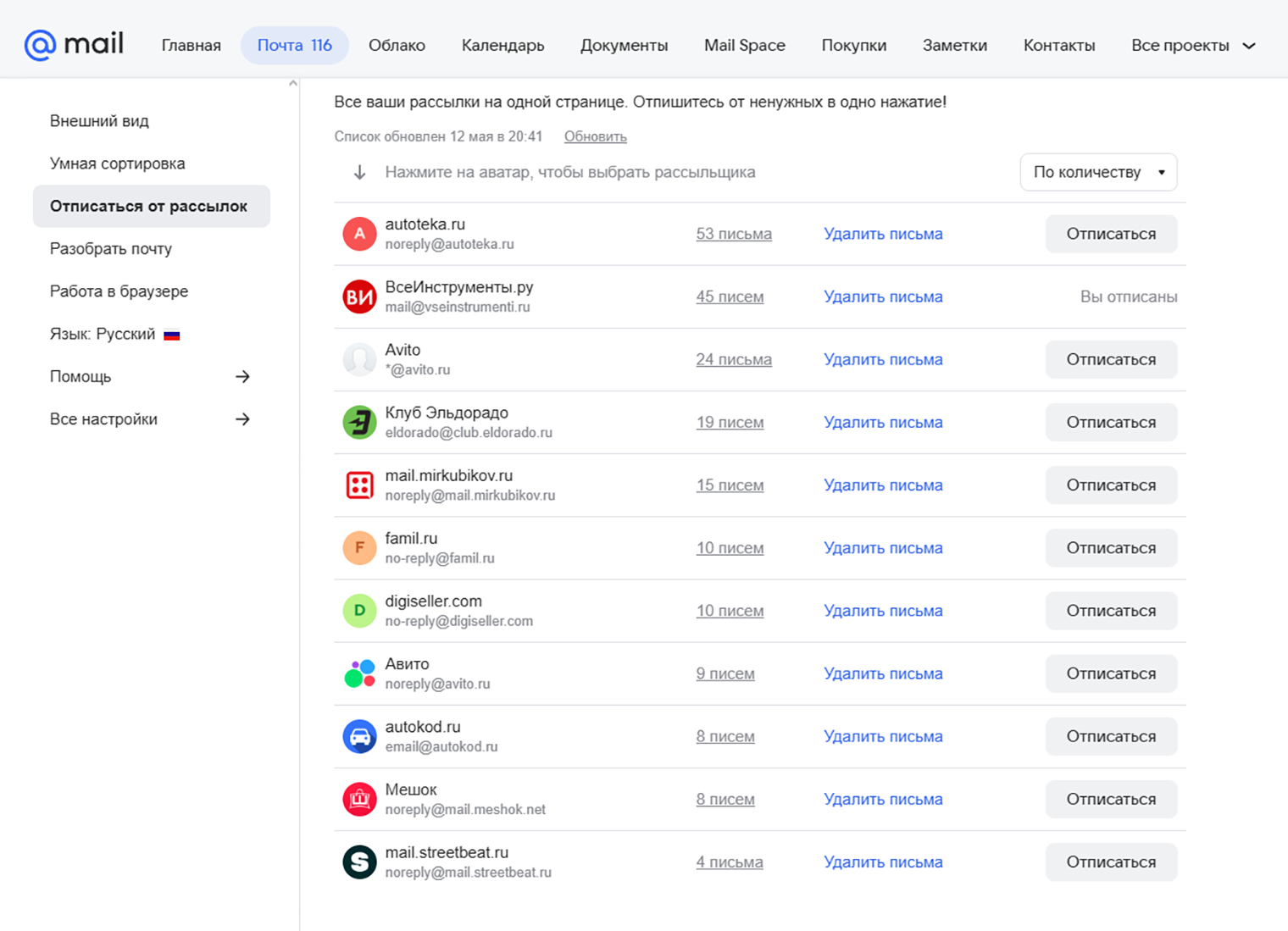The image size is (1288, 931).
Task: Open the Покупки tab
Action: pos(854,45)
